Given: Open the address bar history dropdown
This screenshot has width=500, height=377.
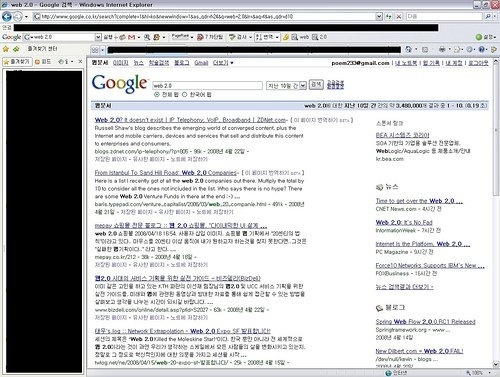Looking at the screenshot, I should [x=379, y=16].
